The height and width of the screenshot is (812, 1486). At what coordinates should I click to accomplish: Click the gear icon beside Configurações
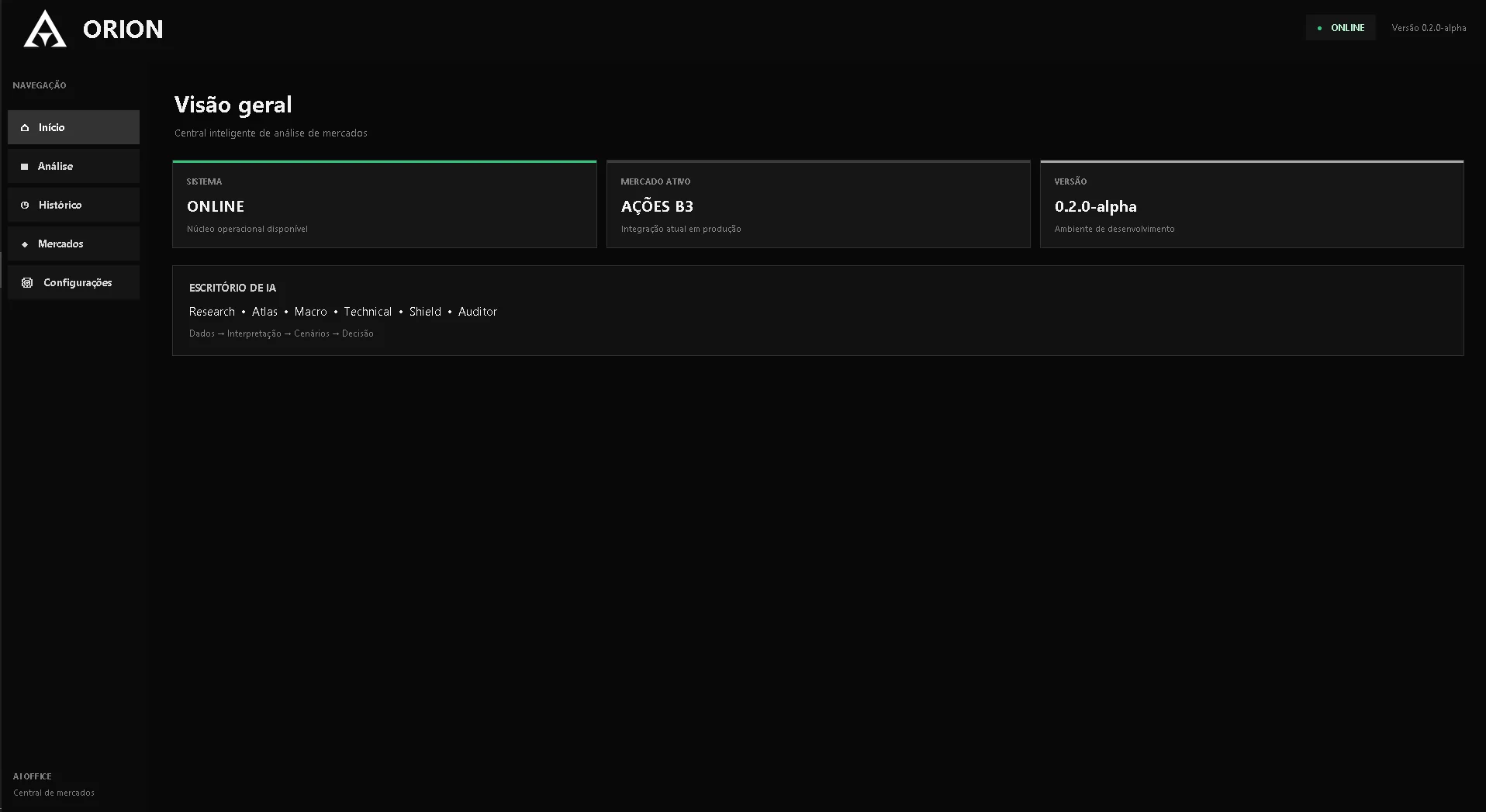point(27,283)
